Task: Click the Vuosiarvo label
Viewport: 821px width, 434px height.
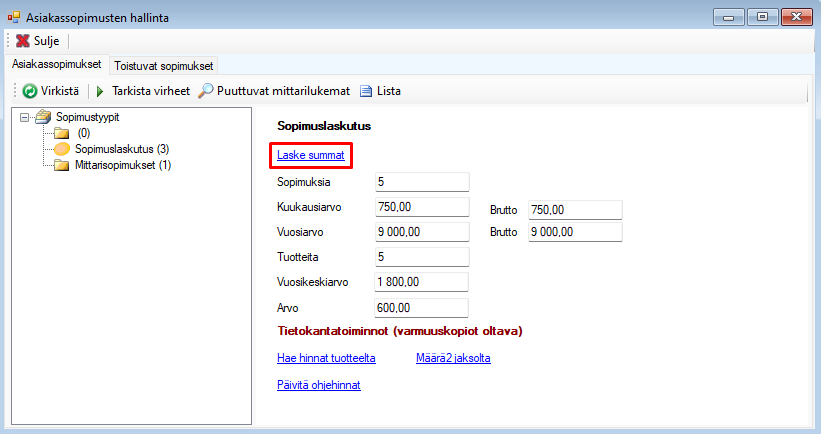Action: (x=300, y=232)
